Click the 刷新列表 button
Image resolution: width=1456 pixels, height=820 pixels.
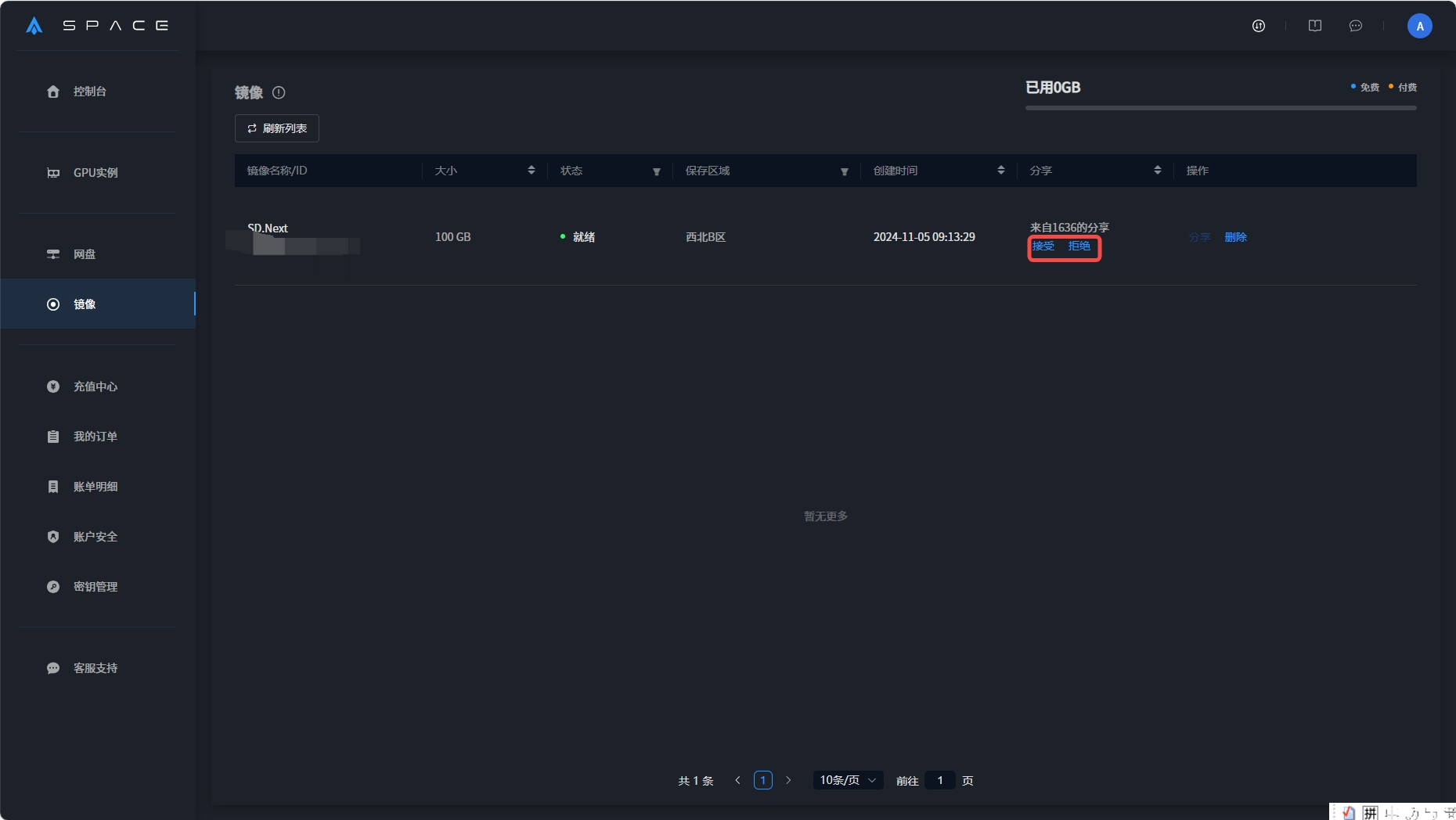[277, 128]
